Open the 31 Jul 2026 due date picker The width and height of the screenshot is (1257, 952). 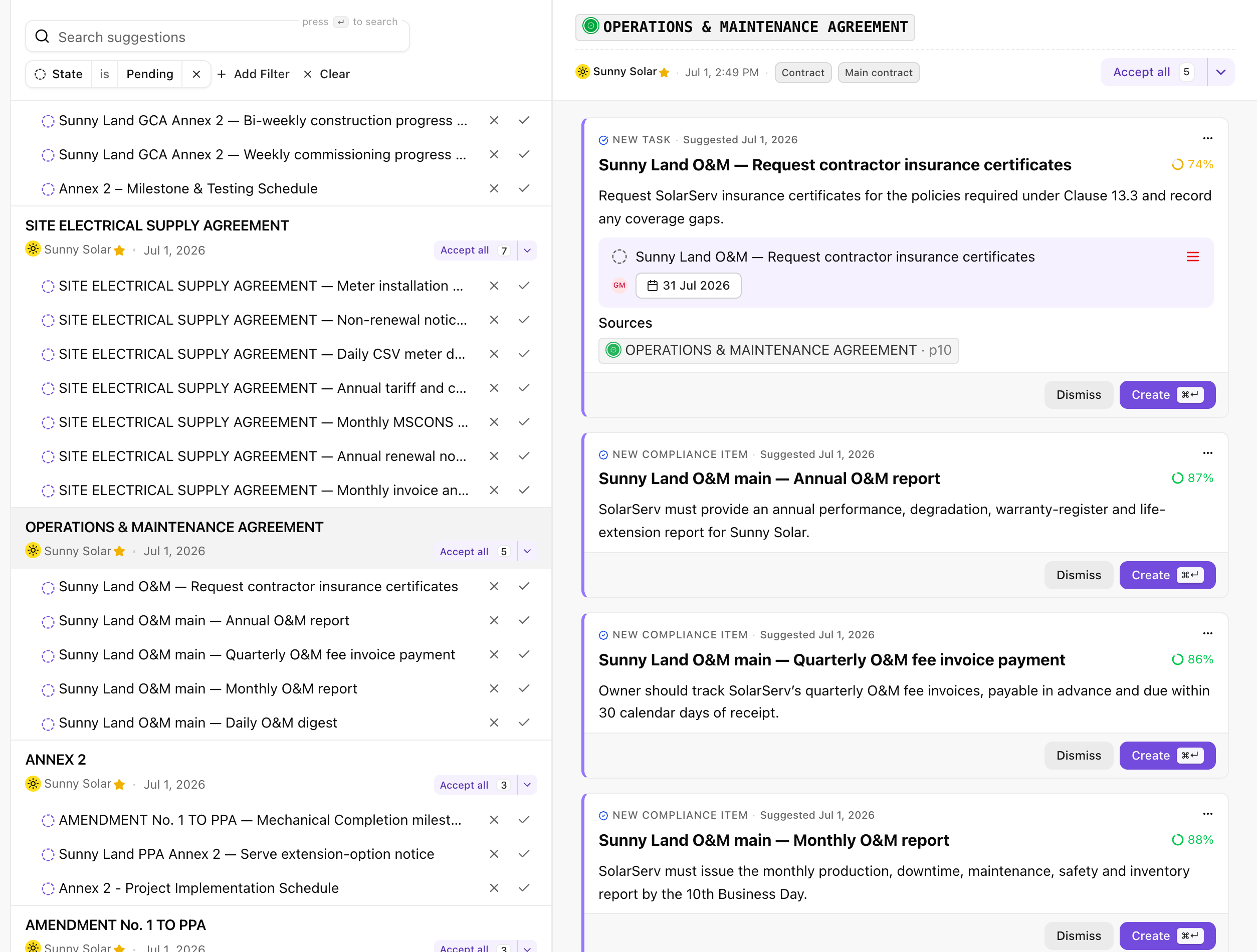point(688,285)
